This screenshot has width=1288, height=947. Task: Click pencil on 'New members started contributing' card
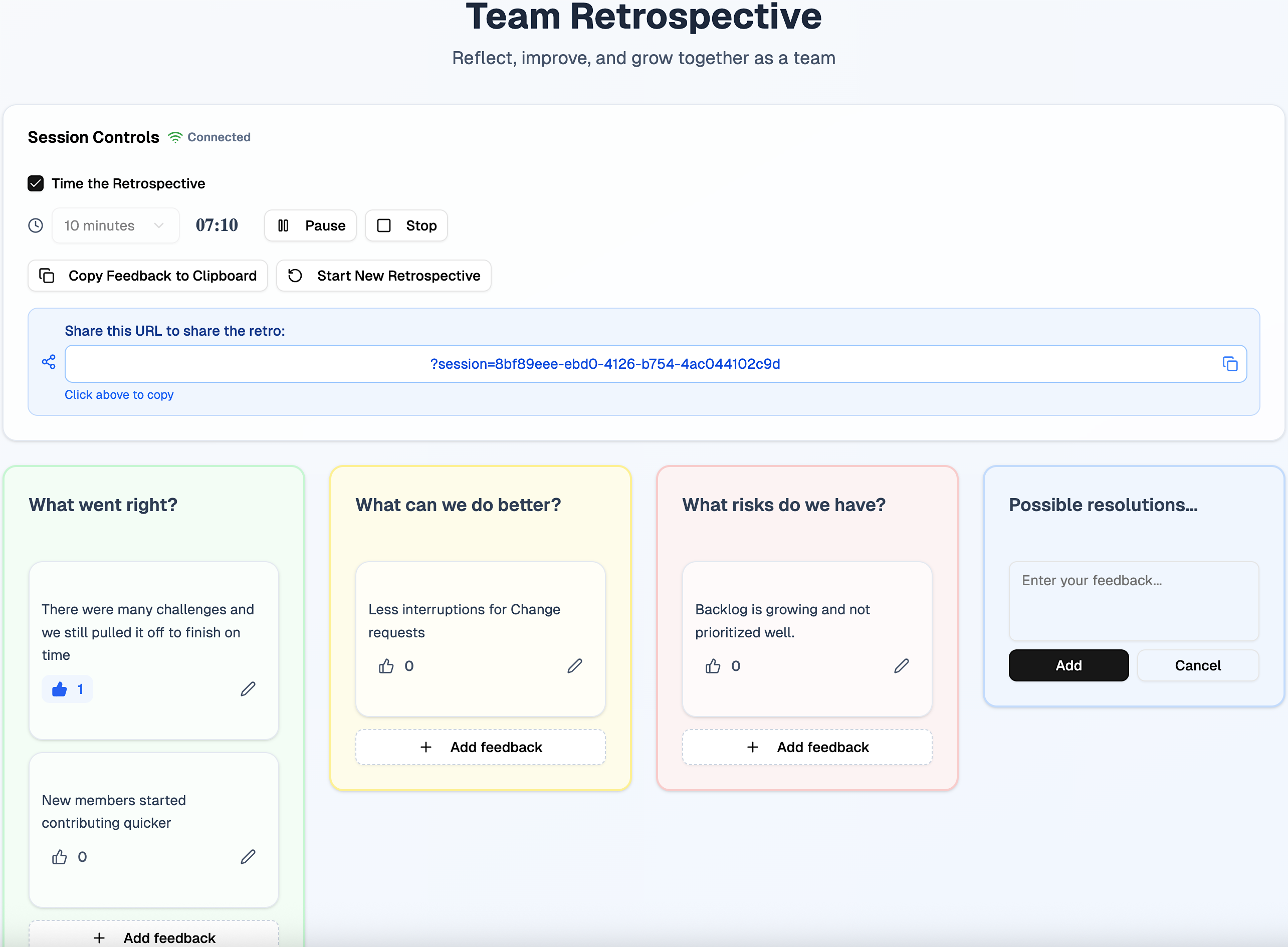click(x=248, y=856)
